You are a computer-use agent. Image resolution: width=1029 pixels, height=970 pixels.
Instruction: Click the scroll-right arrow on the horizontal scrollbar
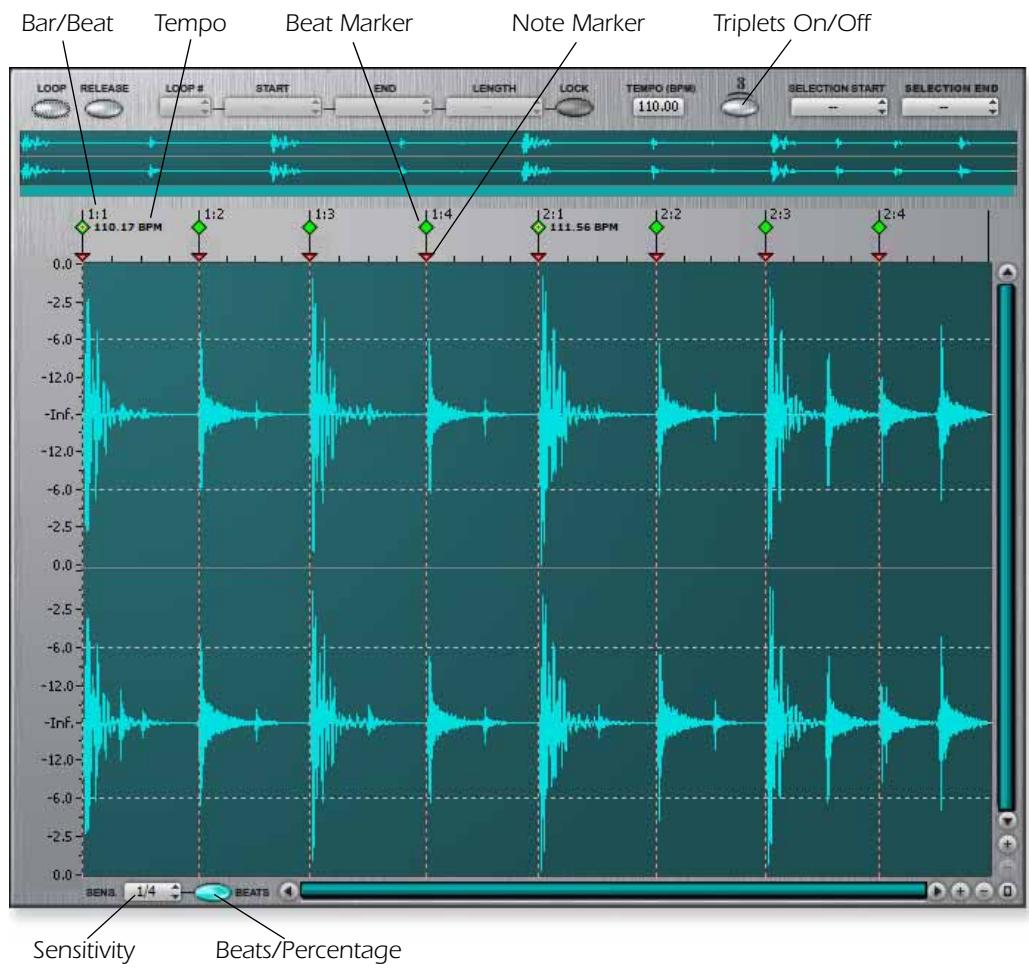tap(937, 889)
